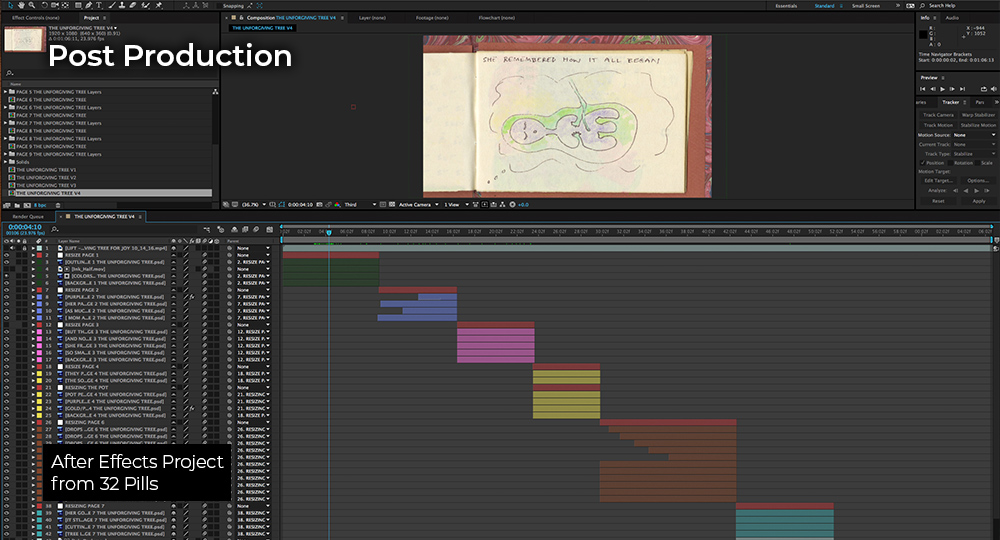Select the Puppet Pin tool
1000x540 pixels.
tap(159, 5)
